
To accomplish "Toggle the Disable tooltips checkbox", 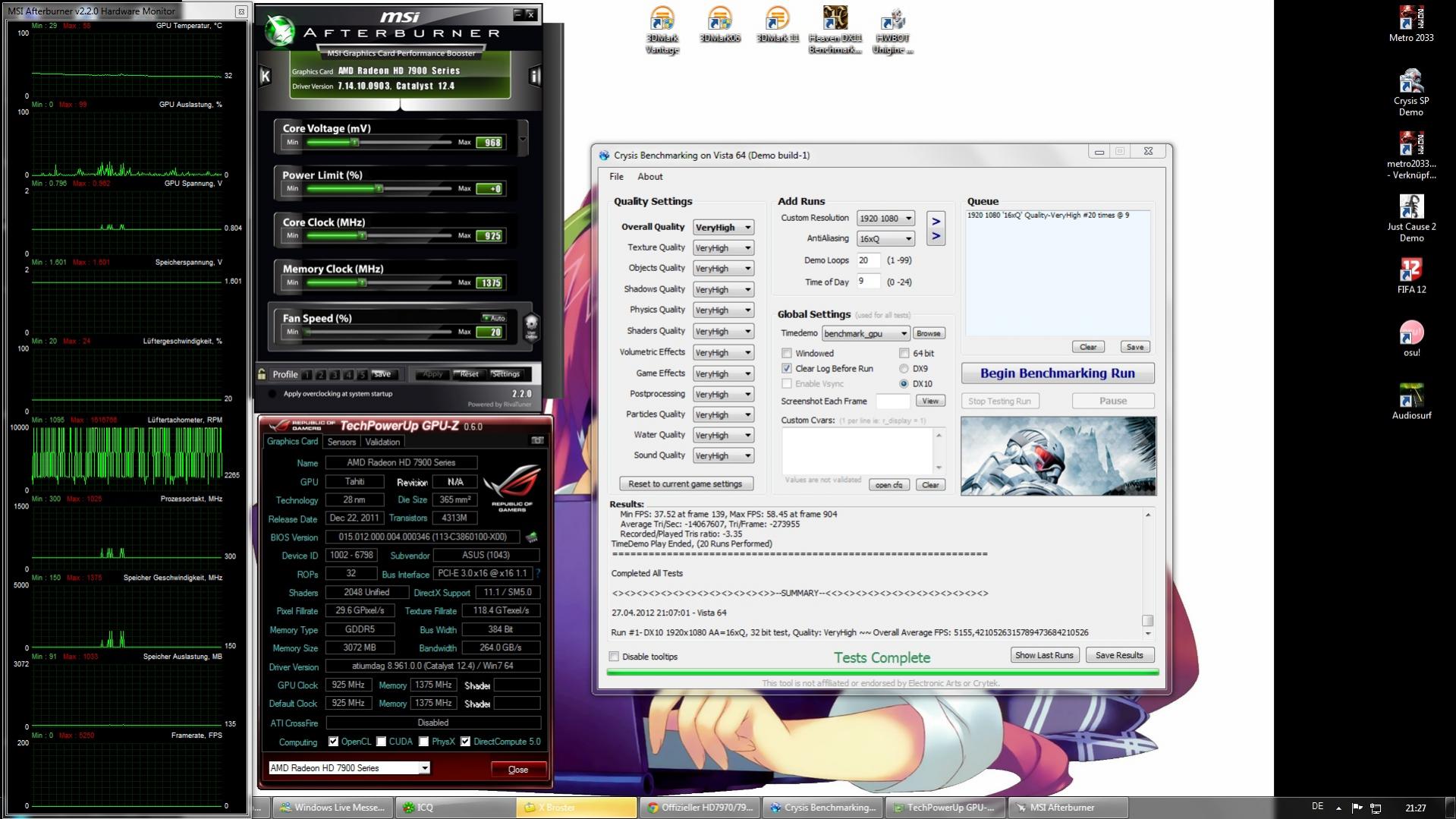I will (614, 657).
